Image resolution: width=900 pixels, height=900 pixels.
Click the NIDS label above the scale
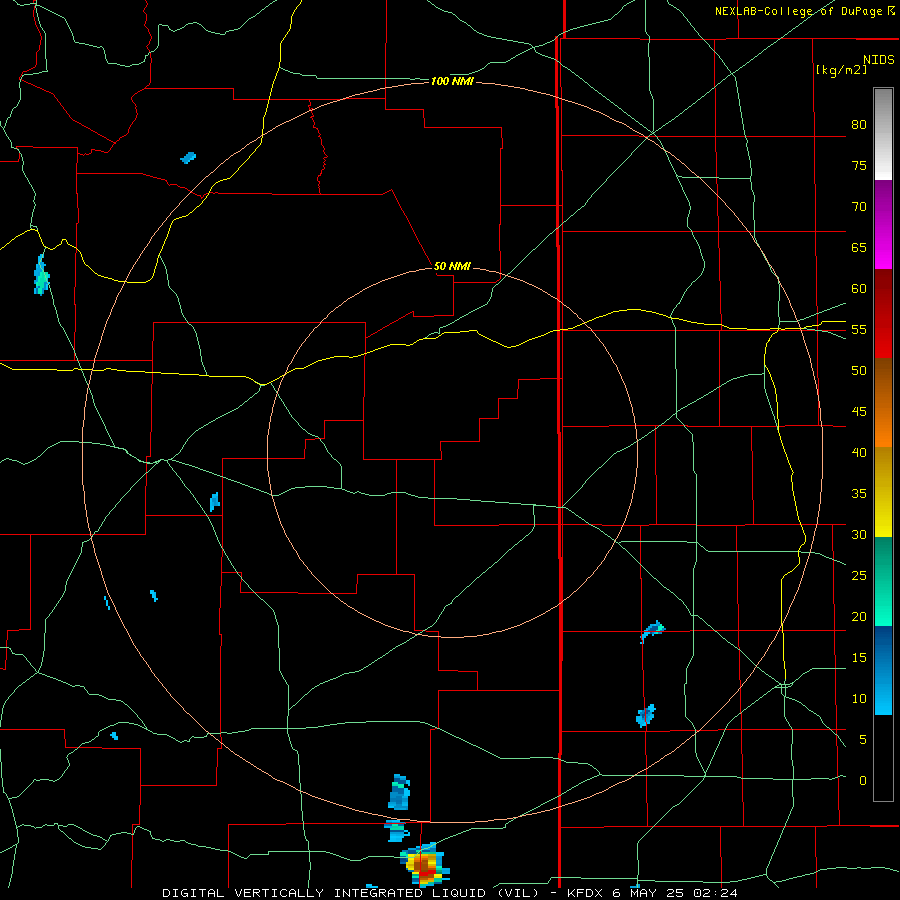(878, 60)
